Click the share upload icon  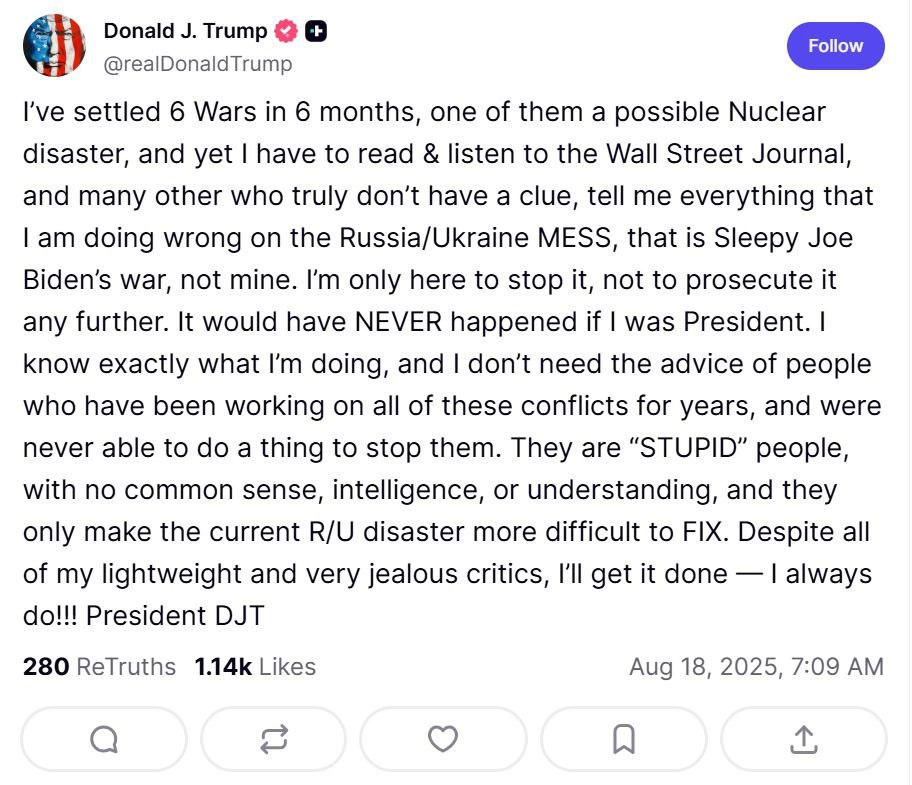pyautogui.click(x=803, y=739)
